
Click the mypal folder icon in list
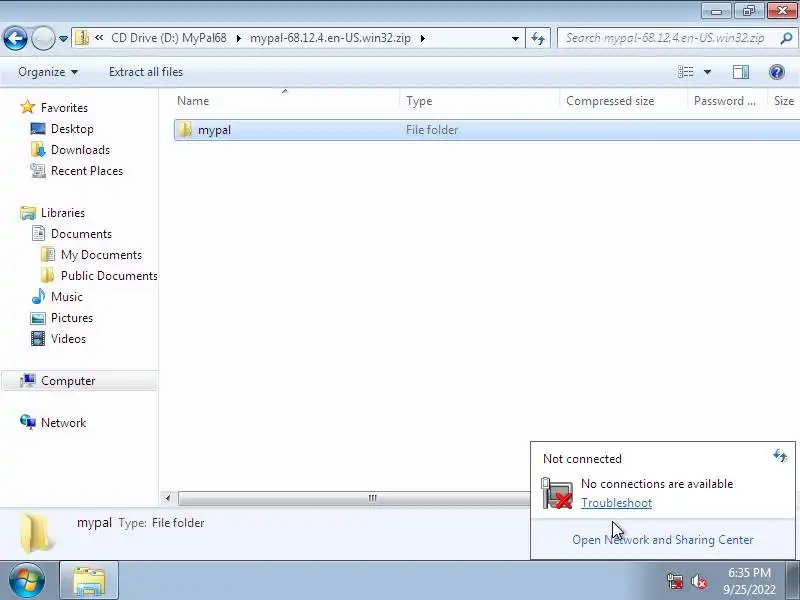[x=185, y=130]
